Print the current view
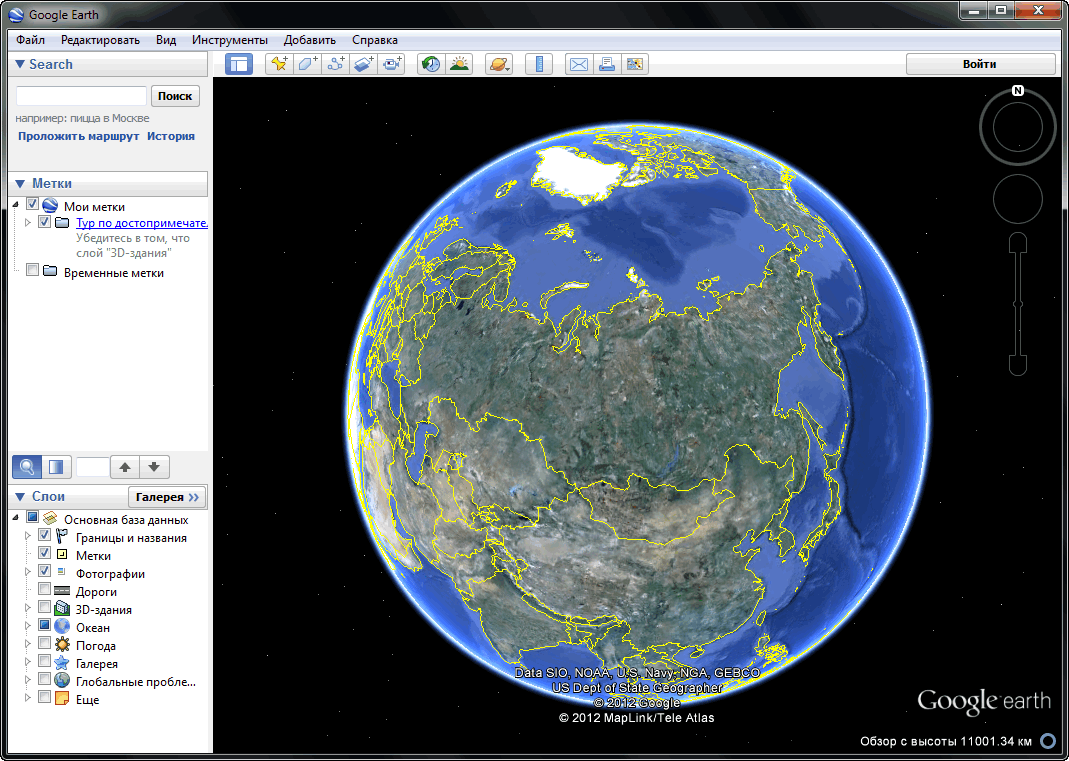The width and height of the screenshot is (1069, 761). point(607,64)
